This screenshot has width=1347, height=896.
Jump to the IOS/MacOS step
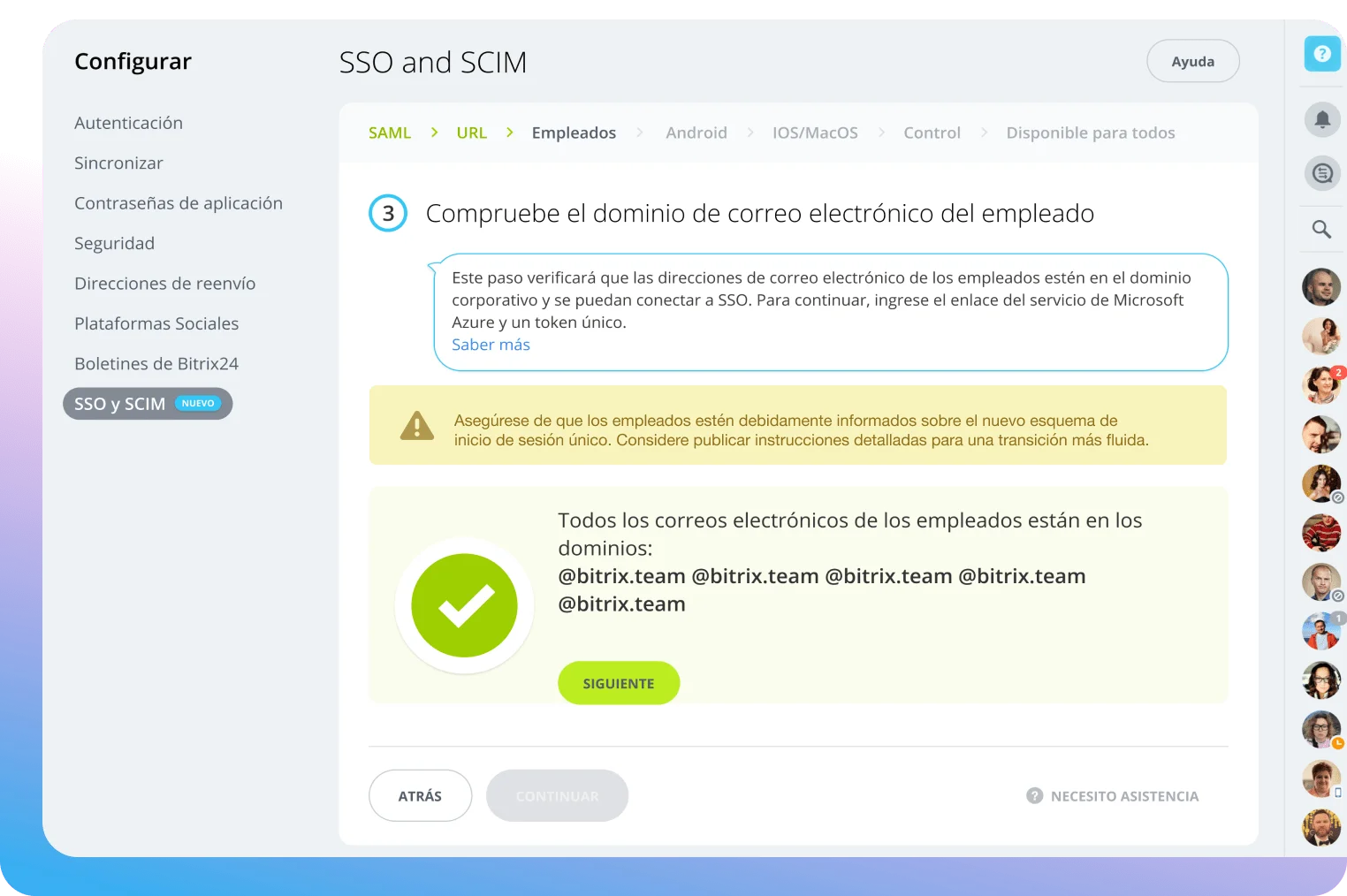click(x=815, y=133)
